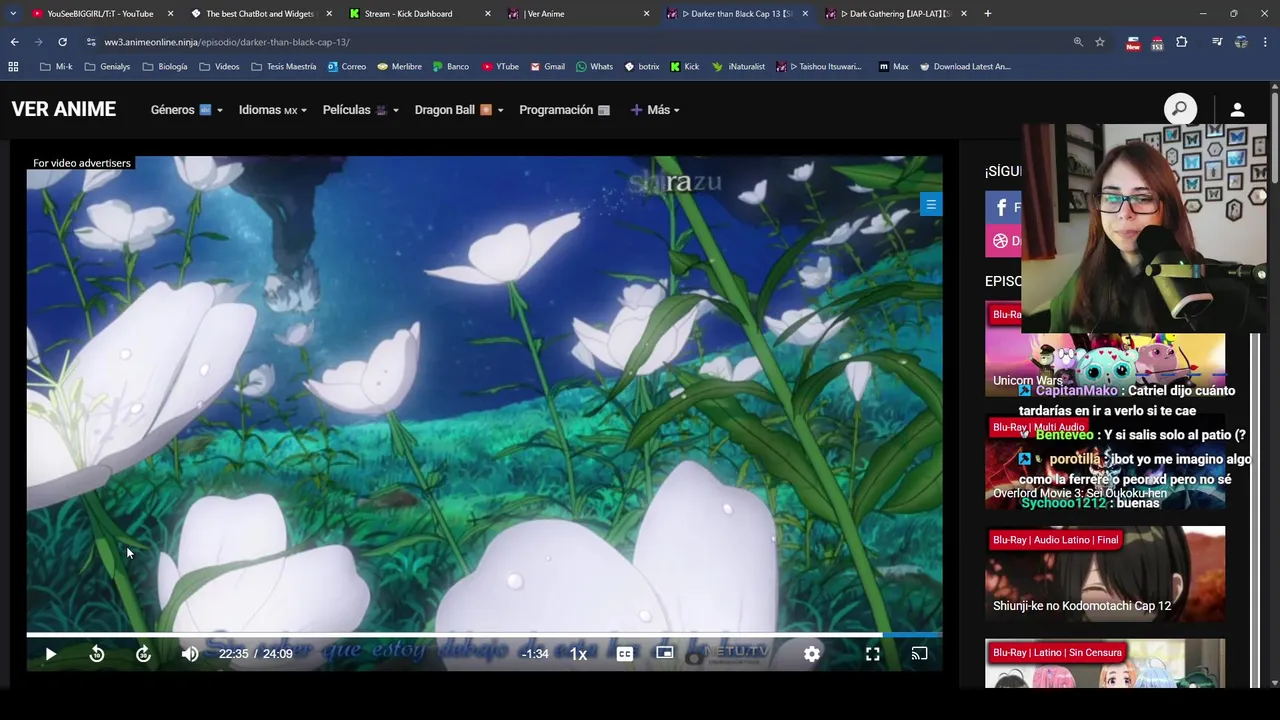Open Unicorn Wars thumbnail
The image size is (1280, 720).
[x=1104, y=350]
